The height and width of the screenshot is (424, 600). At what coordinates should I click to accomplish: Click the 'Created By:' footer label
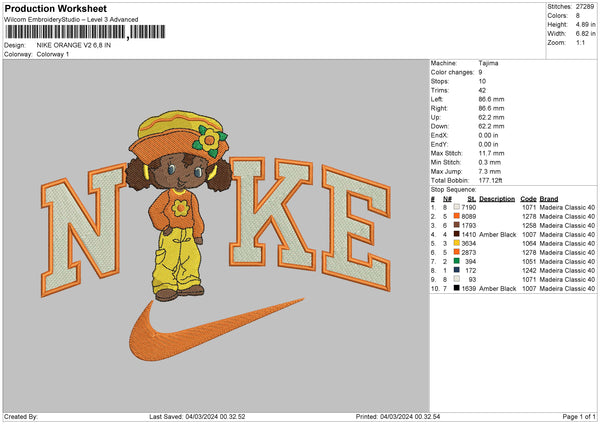21,416
